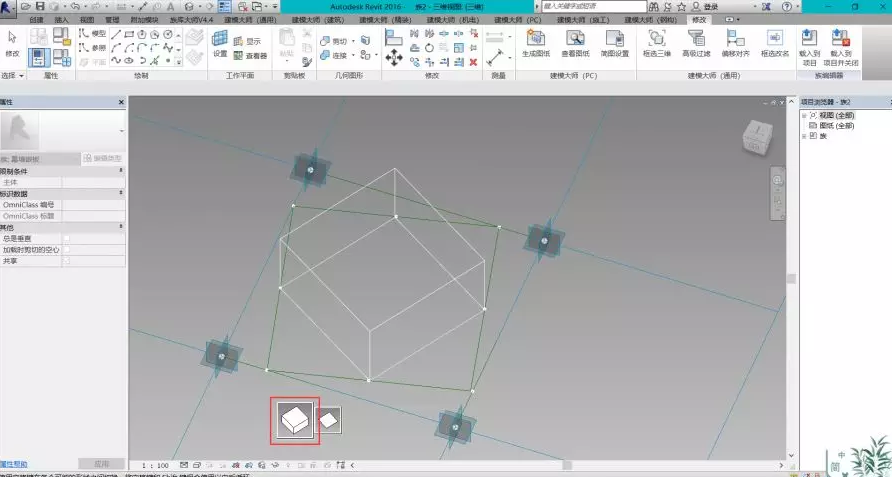Open the type selector dropdown in properties panel
892x477 pixels.
tap(121, 131)
